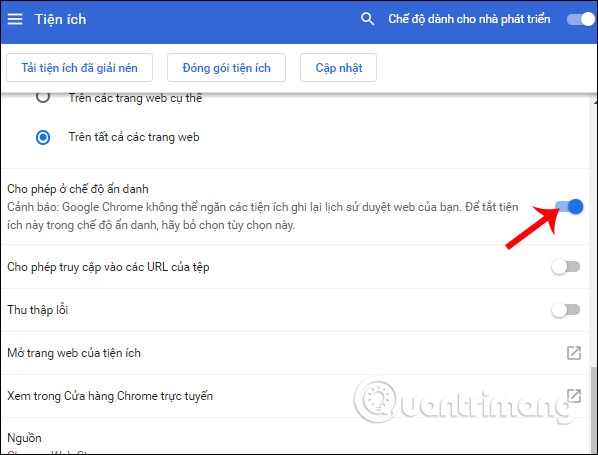Click Mở trang web của tiện ích text
The height and width of the screenshot is (455, 598).
74,353
